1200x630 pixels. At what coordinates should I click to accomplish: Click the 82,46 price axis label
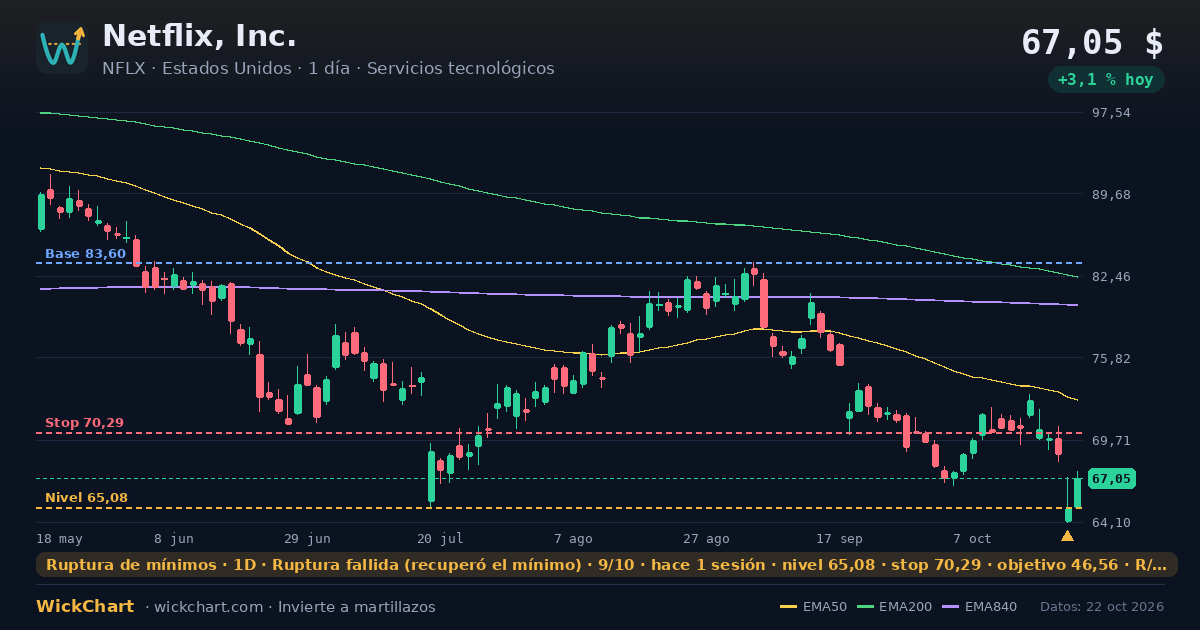(x=1111, y=277)
